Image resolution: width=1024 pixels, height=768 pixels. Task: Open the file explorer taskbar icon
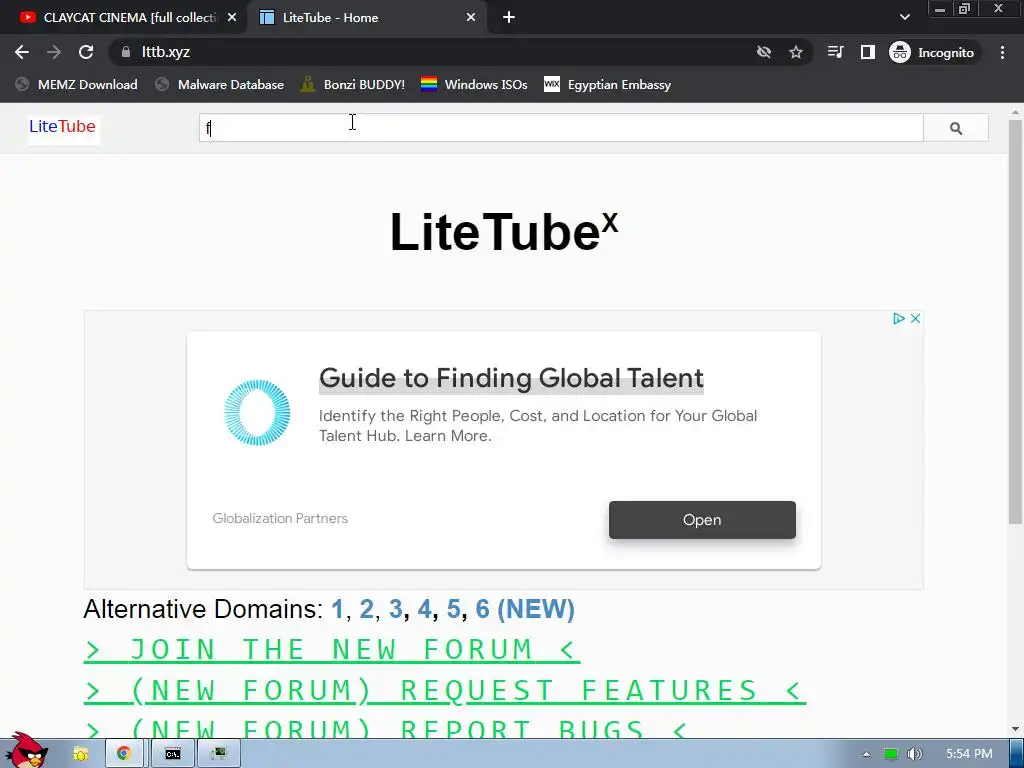tap(80, 754)
